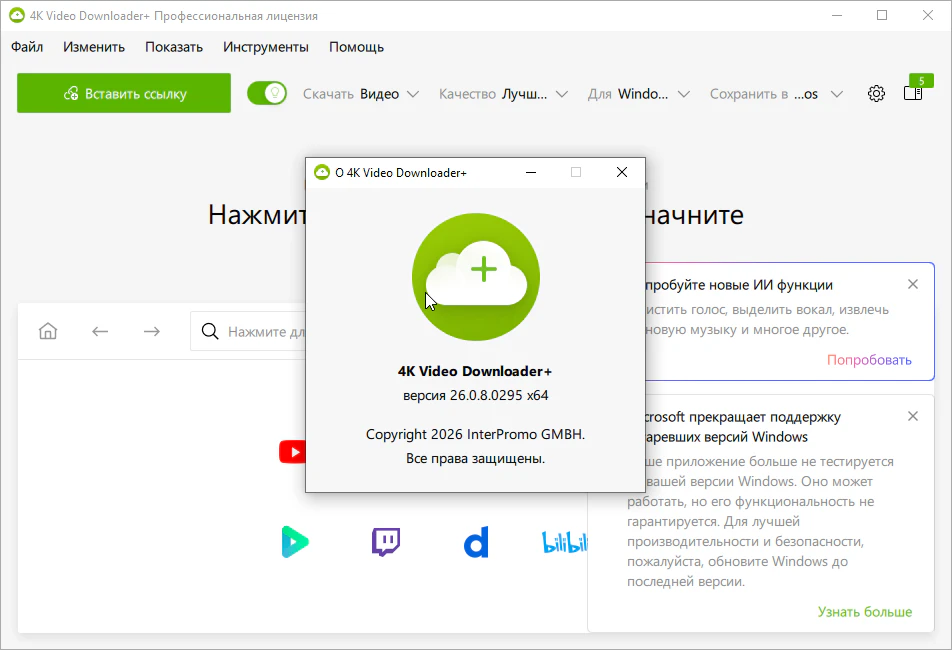The width and height of the screenshot is (952, 650).
Task: Open the Bilibili site icon
Action: point(565,542)
